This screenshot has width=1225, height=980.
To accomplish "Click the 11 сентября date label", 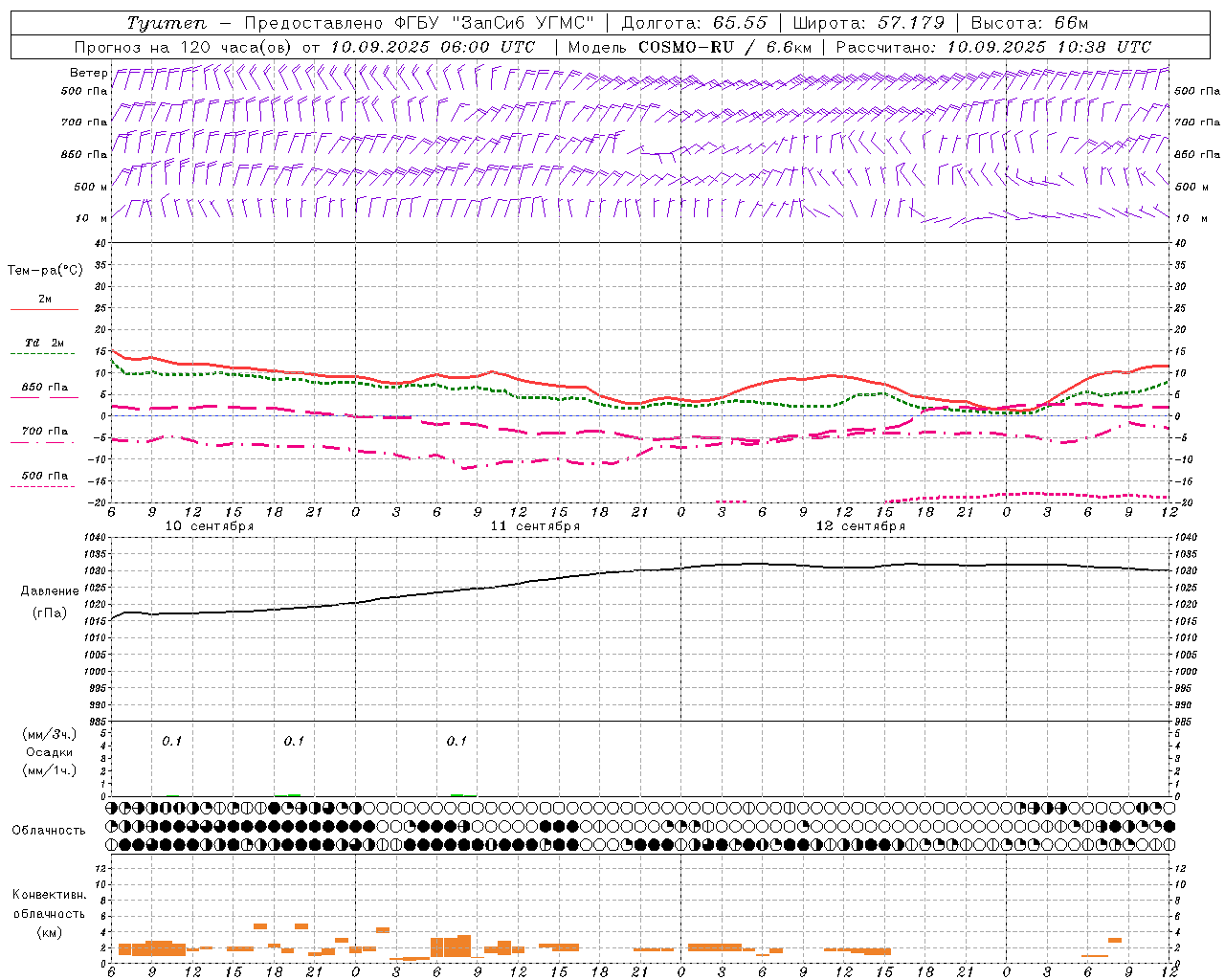I will [x=535, y=526].
